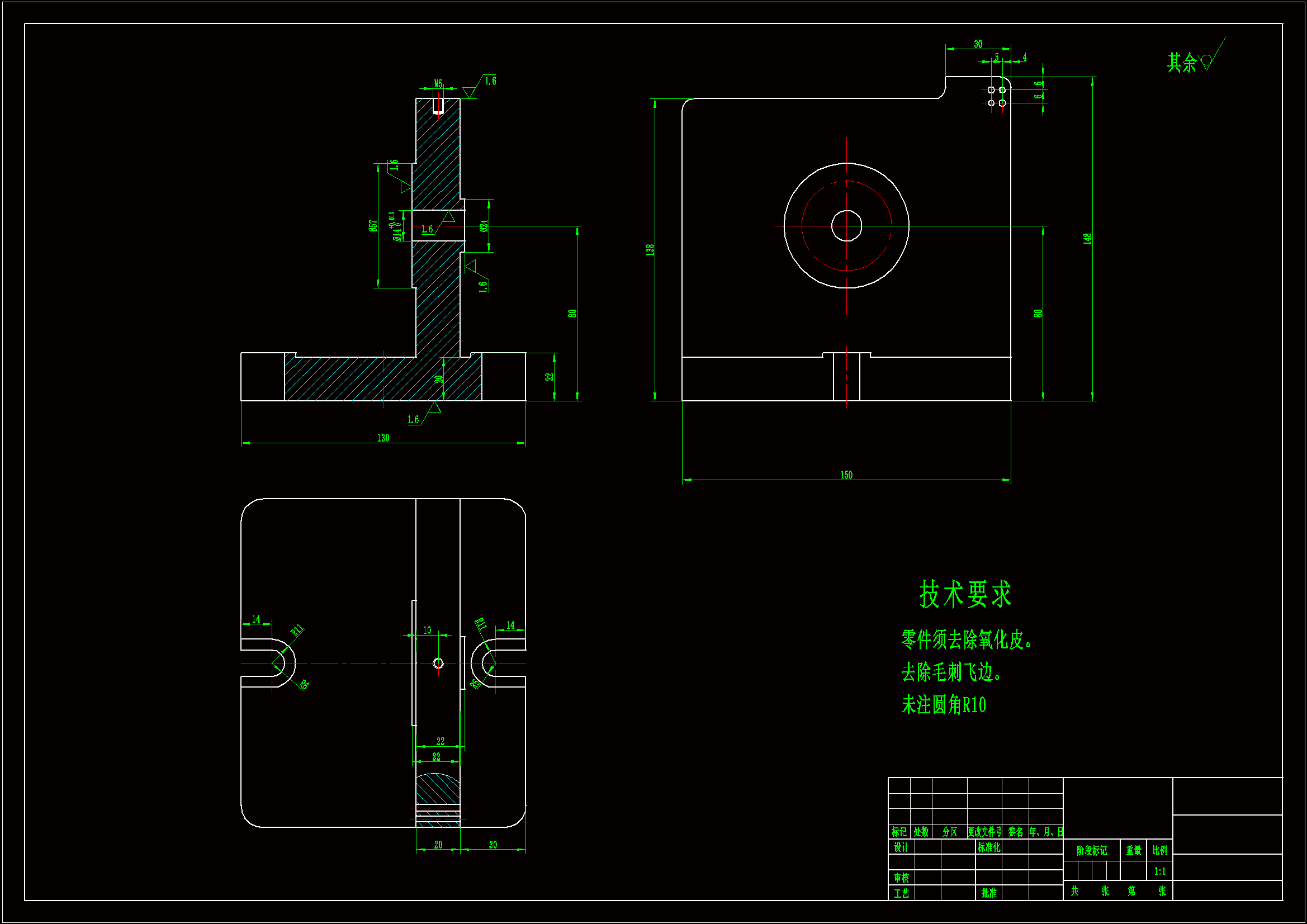Click the 去除毛刺飞边 requirement line

[x=950, y=672]
